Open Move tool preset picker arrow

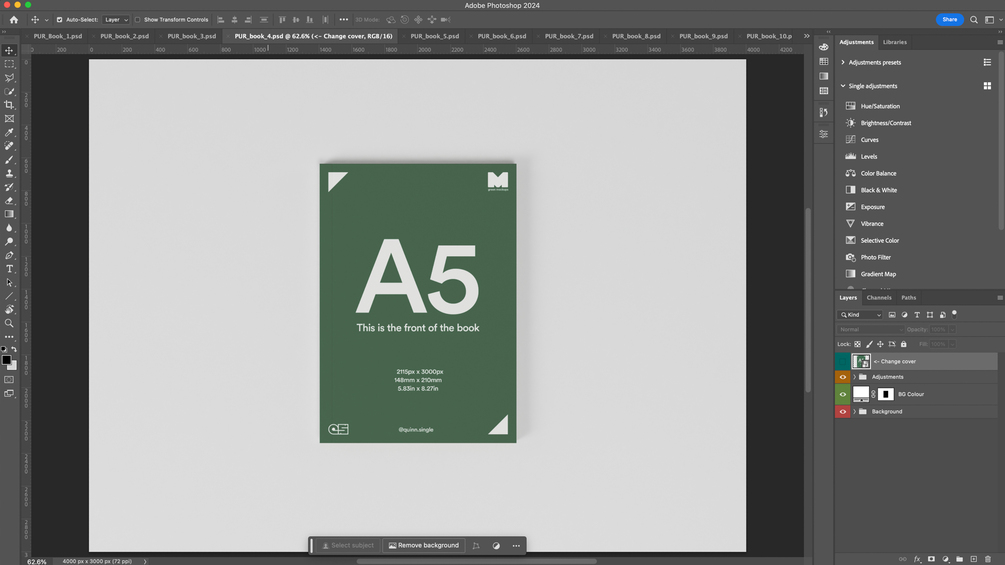[x=46, y=20]
